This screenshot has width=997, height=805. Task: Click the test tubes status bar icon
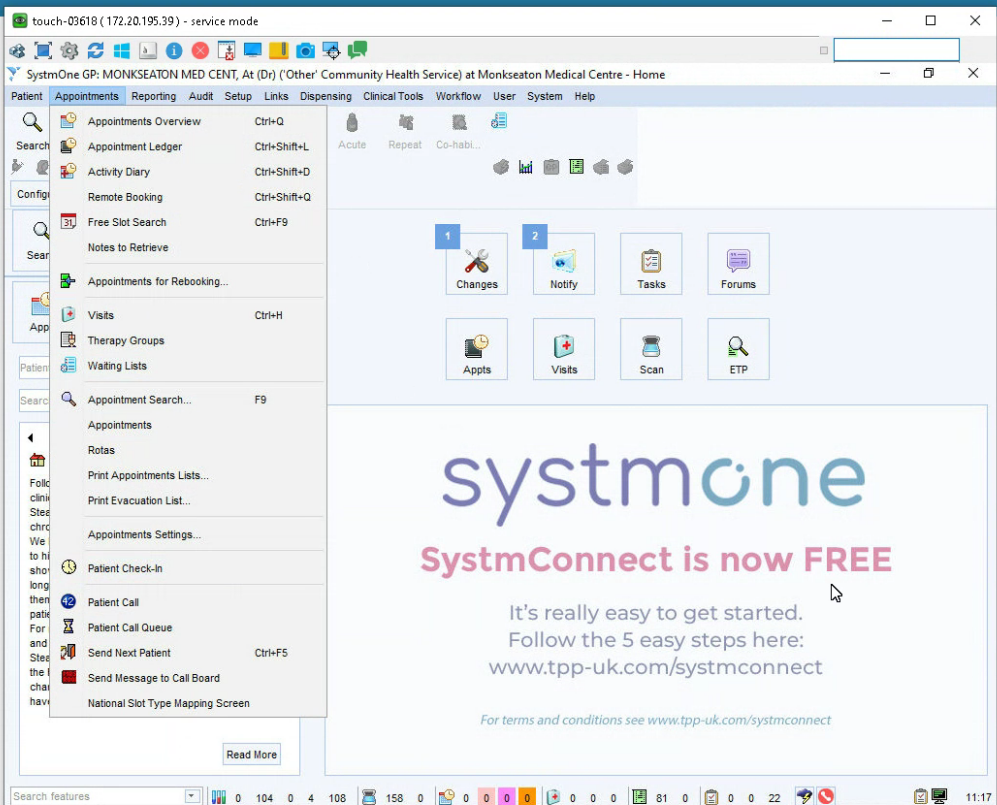tap(219, 797)
